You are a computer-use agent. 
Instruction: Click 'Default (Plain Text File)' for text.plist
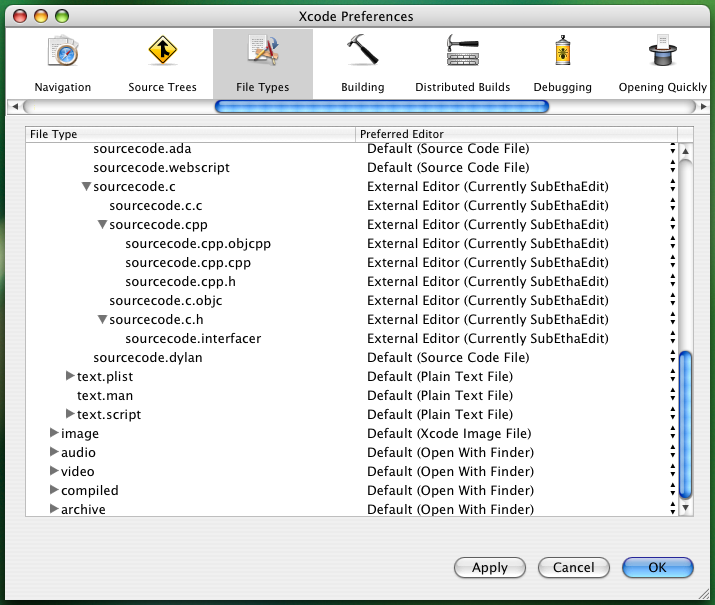click(x=440, y=376)
